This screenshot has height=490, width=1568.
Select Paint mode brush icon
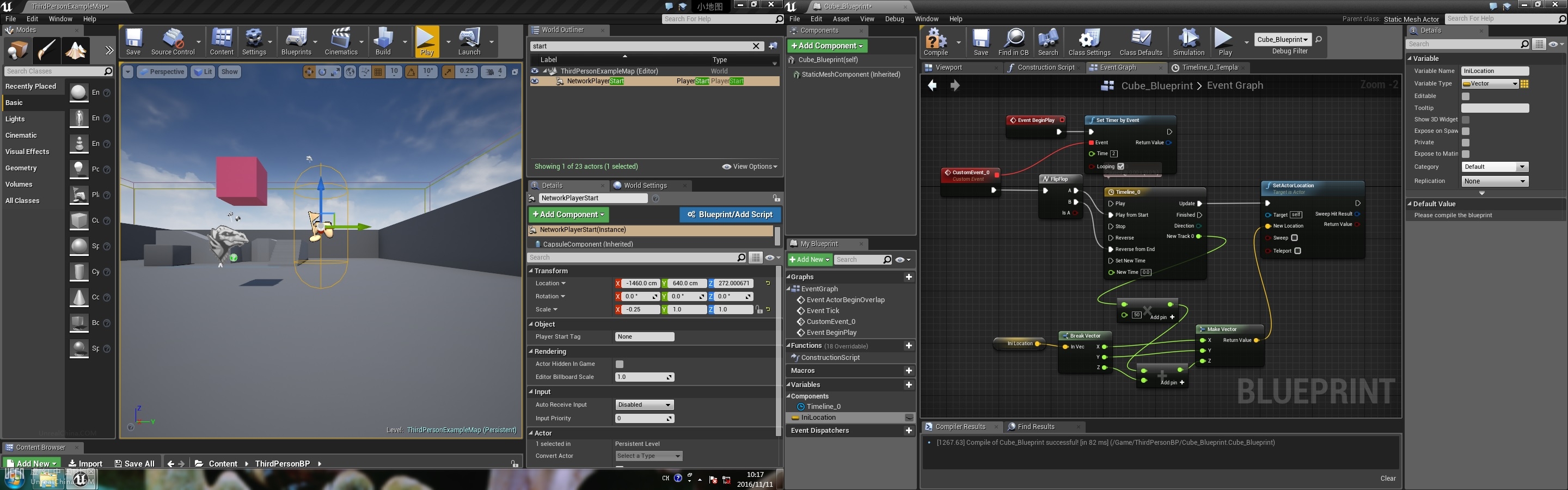46,51
